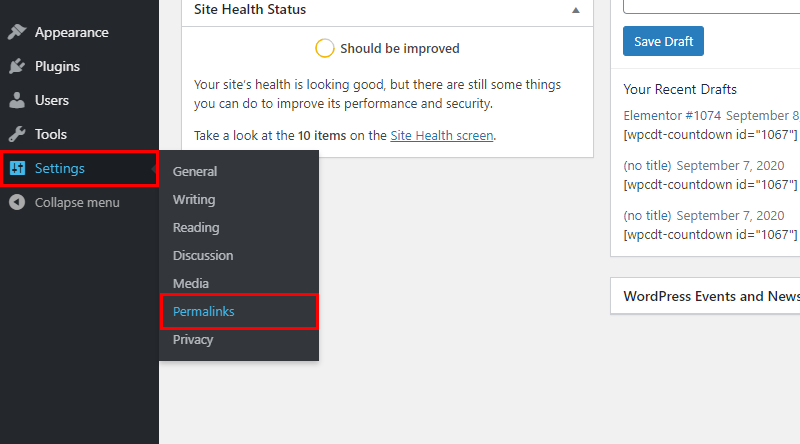
Task: Click the Plugins plug icon
Action: click(17, 66)
